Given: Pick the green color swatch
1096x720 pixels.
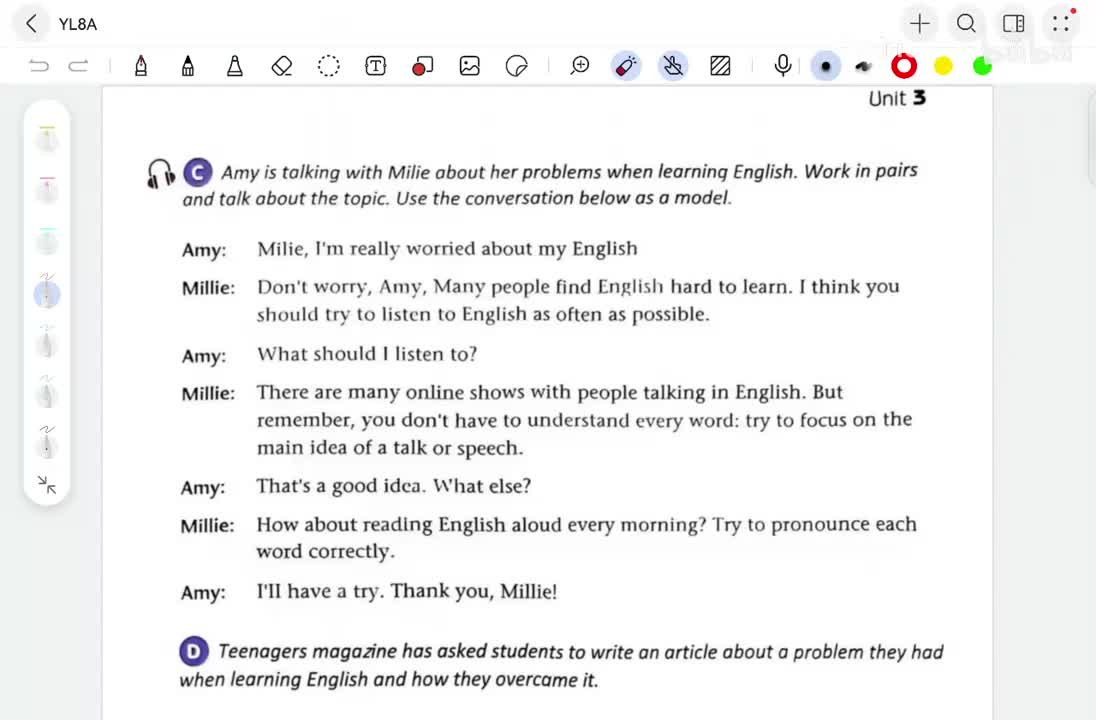Looking at the screenshot, I should 982,66.
